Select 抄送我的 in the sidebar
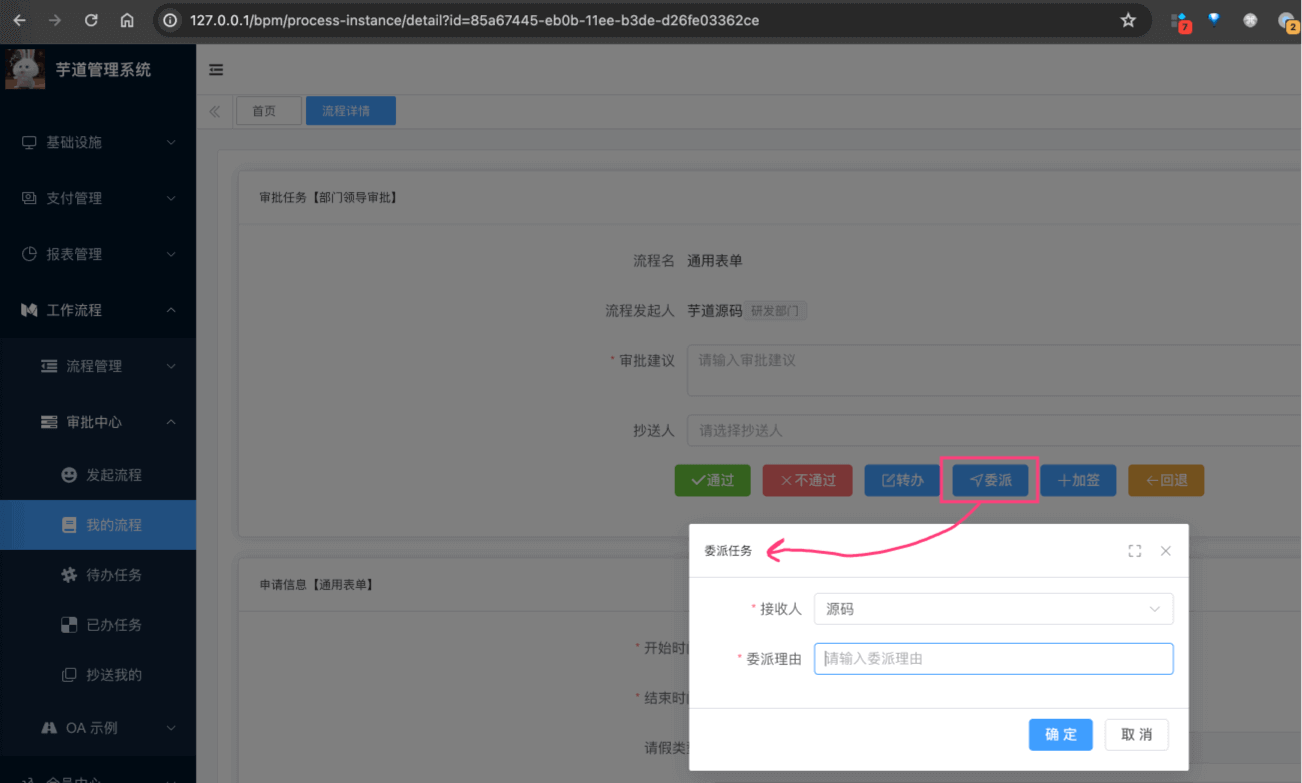This screenshot has height=783, width=1302. pyautogui.click(x=113, y=675)
